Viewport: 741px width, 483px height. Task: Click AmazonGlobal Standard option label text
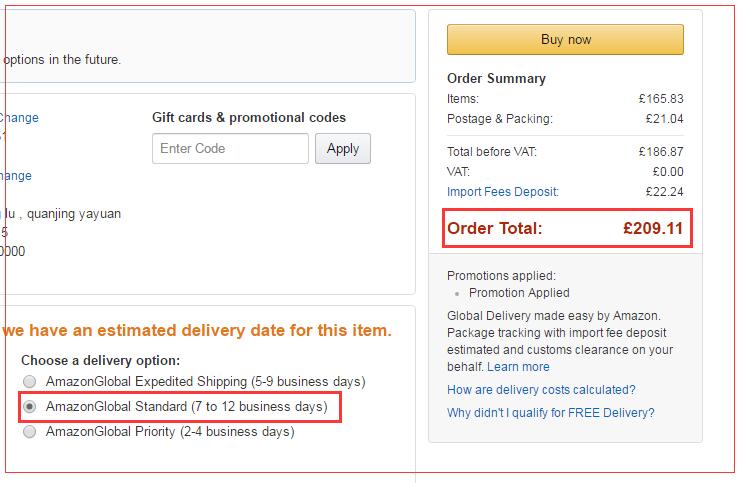point(187,406)
